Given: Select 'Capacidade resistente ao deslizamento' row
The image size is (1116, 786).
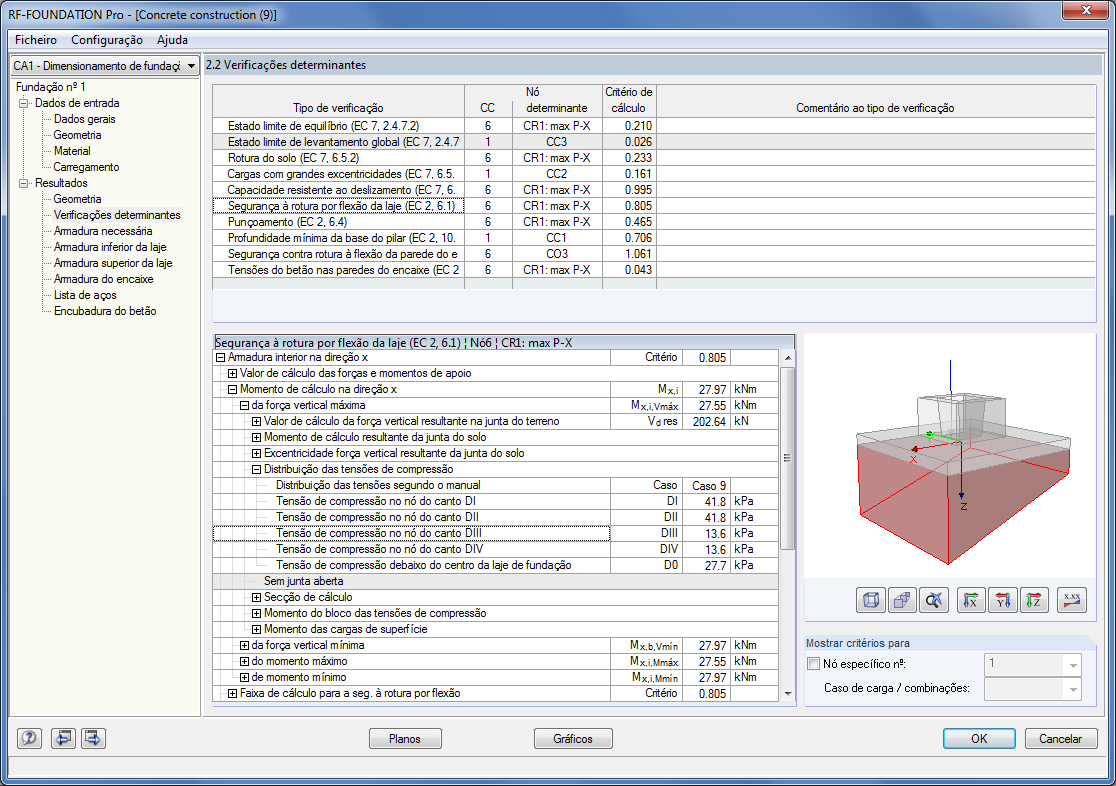Looking at the screenshot, I should tap(653, 190).
